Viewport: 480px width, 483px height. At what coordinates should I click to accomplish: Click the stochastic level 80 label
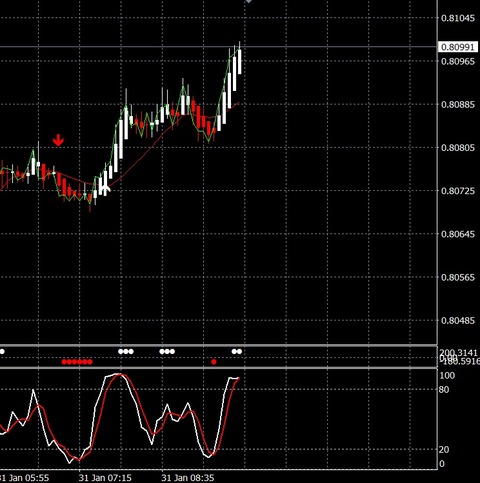[444, 389]
